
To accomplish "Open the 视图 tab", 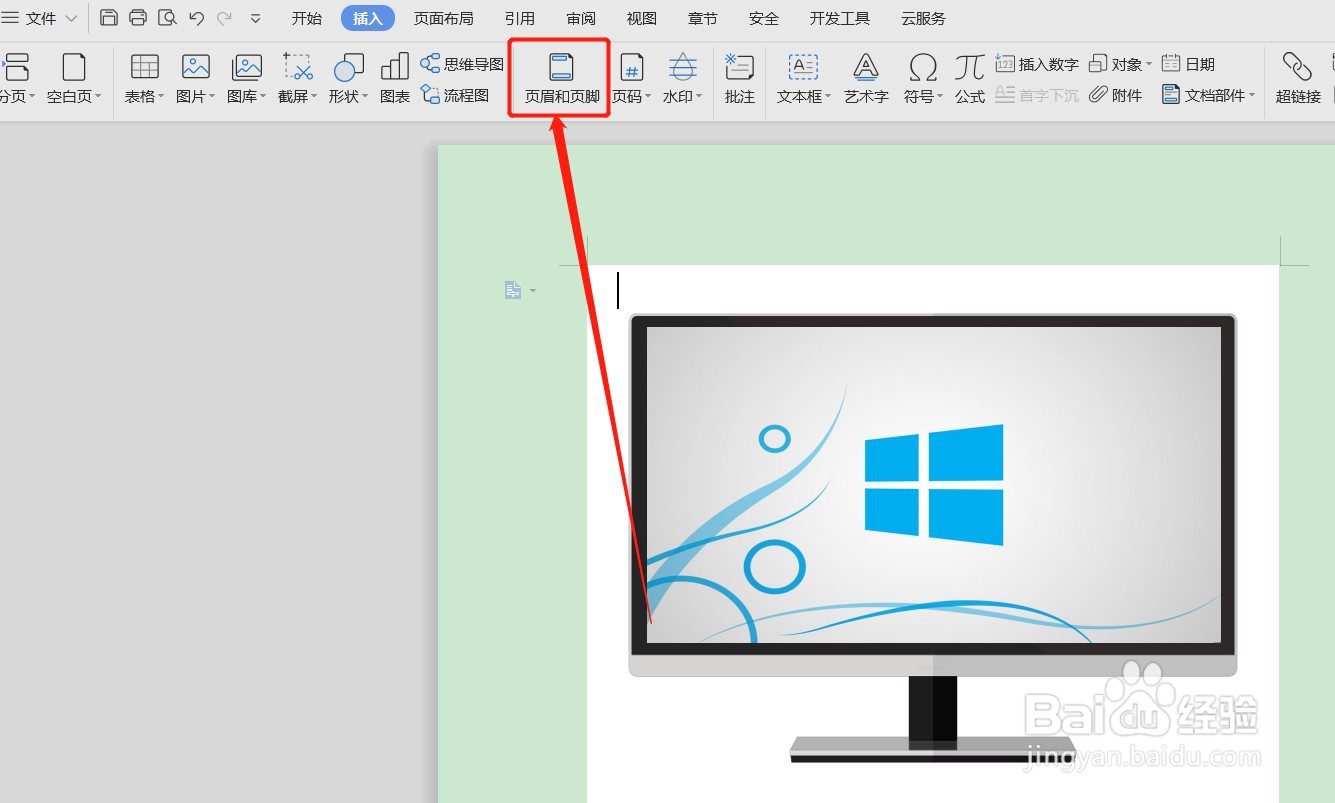I will click(642, 18).
